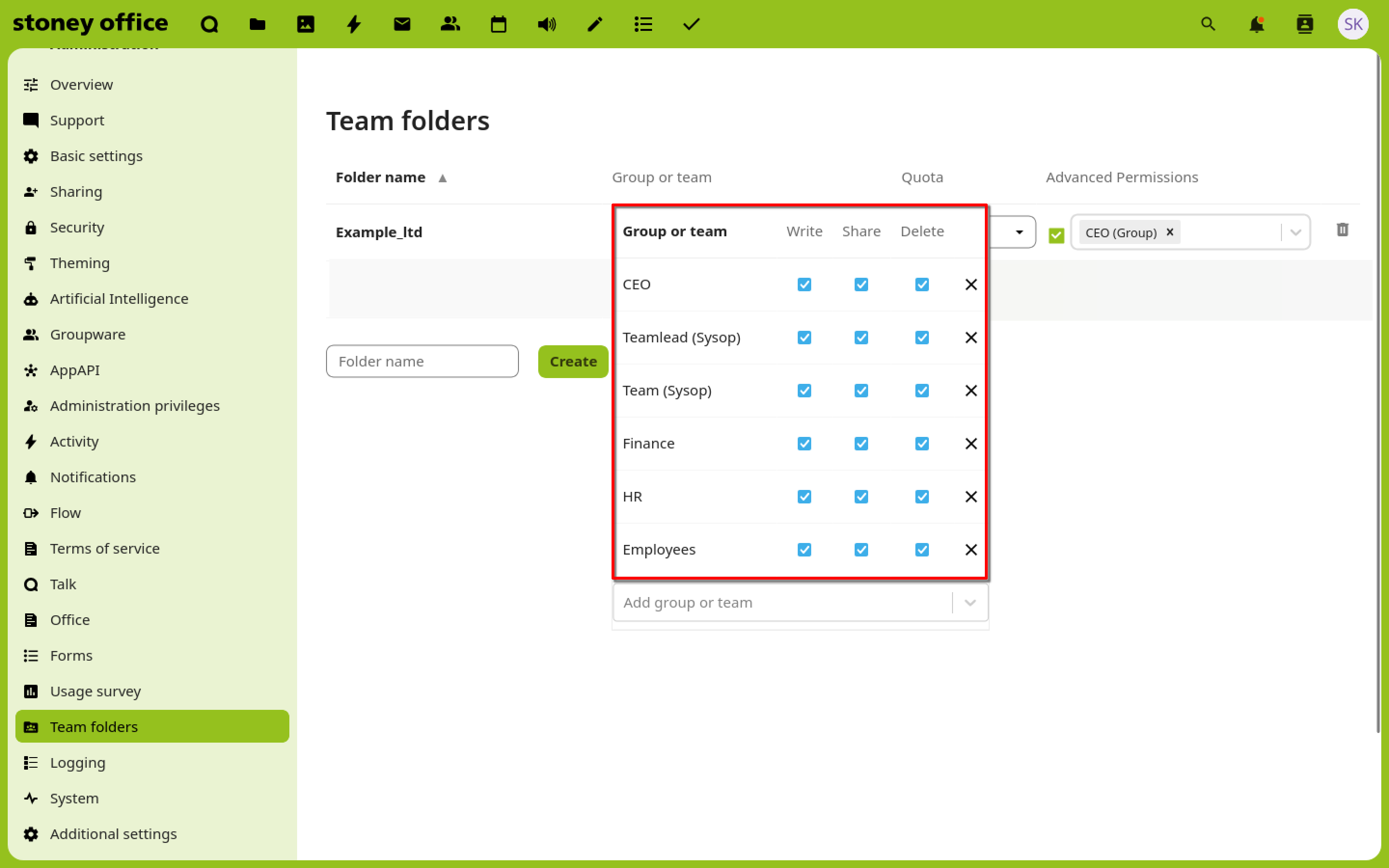1389x868 pixels.
Task: Open the Photos app icon
Action: [x=305, y=24]
